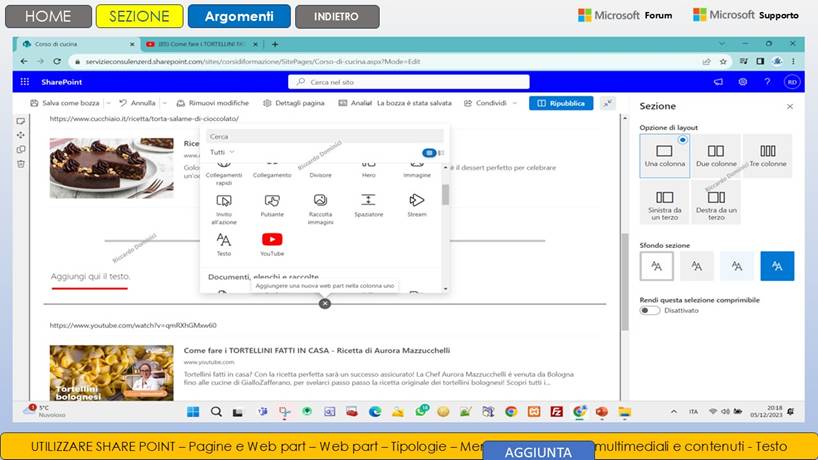This screenshot has width=818, height=460.
Task: Select the Testo web part
Action: click(x=224, y=244)
